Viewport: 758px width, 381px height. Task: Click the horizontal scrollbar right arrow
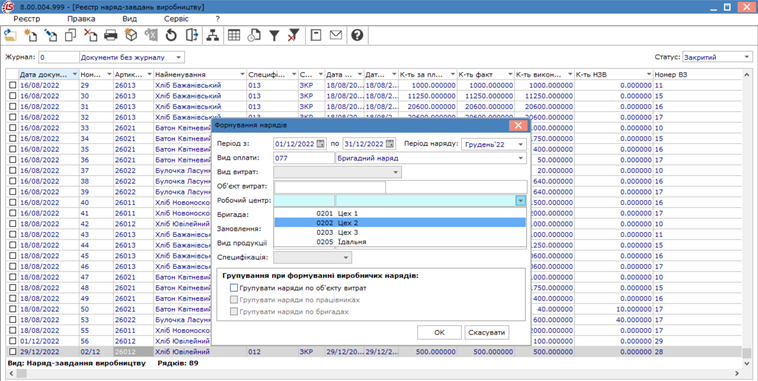[x=737, y=373]
